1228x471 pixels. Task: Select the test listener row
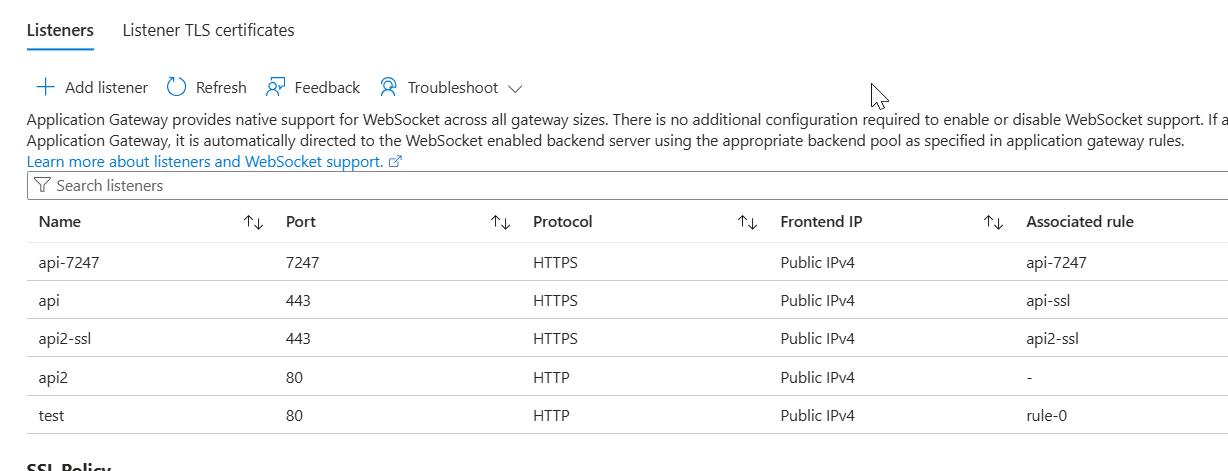(52, 415)
